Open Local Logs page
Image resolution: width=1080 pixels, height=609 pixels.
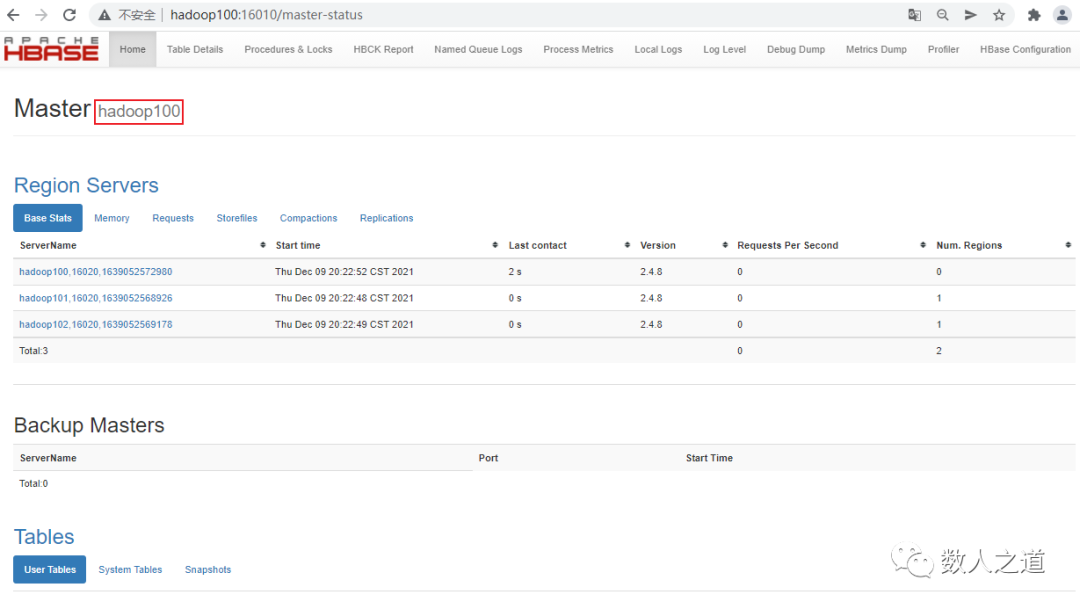(658, 50)
